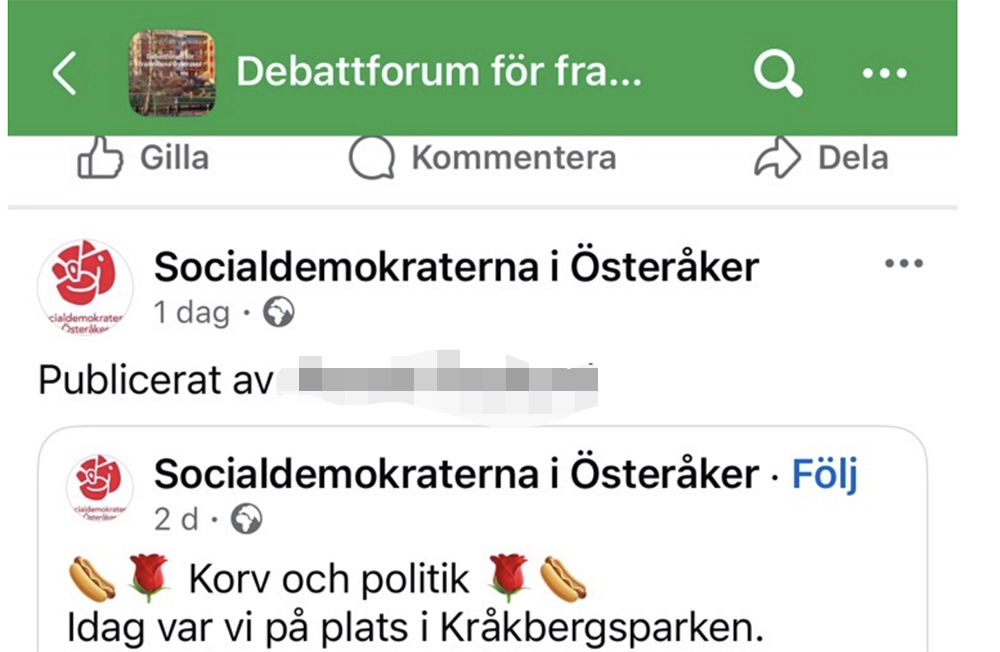Open Socialdemokraterna post options menu

pyautogui.click(x=903, y=264)
